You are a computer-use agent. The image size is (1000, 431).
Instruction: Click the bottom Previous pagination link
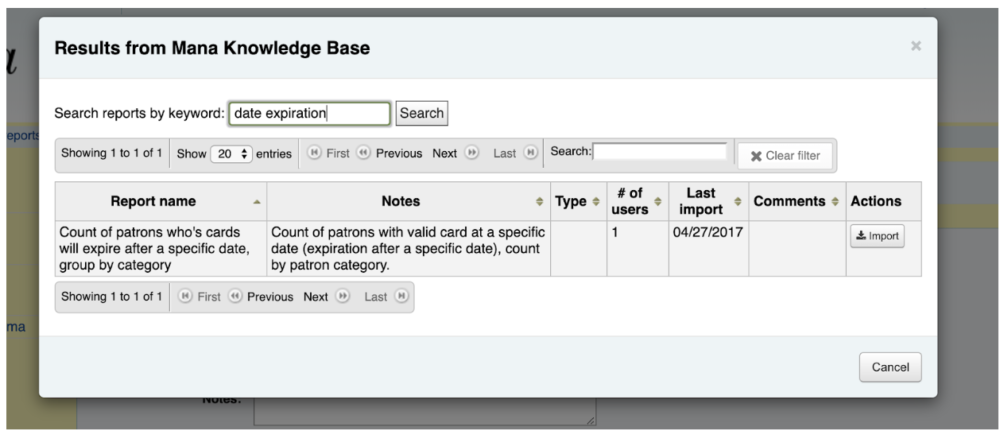[x=270, y=297]
